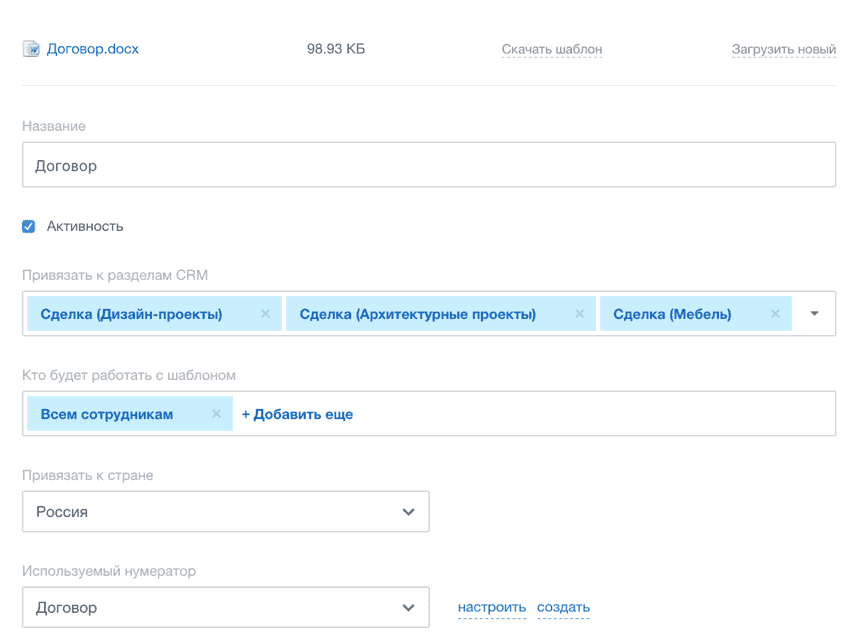Screen dimensions: 852x637
Task: Click создать link to create numerator
Action: tap(563, 607)
